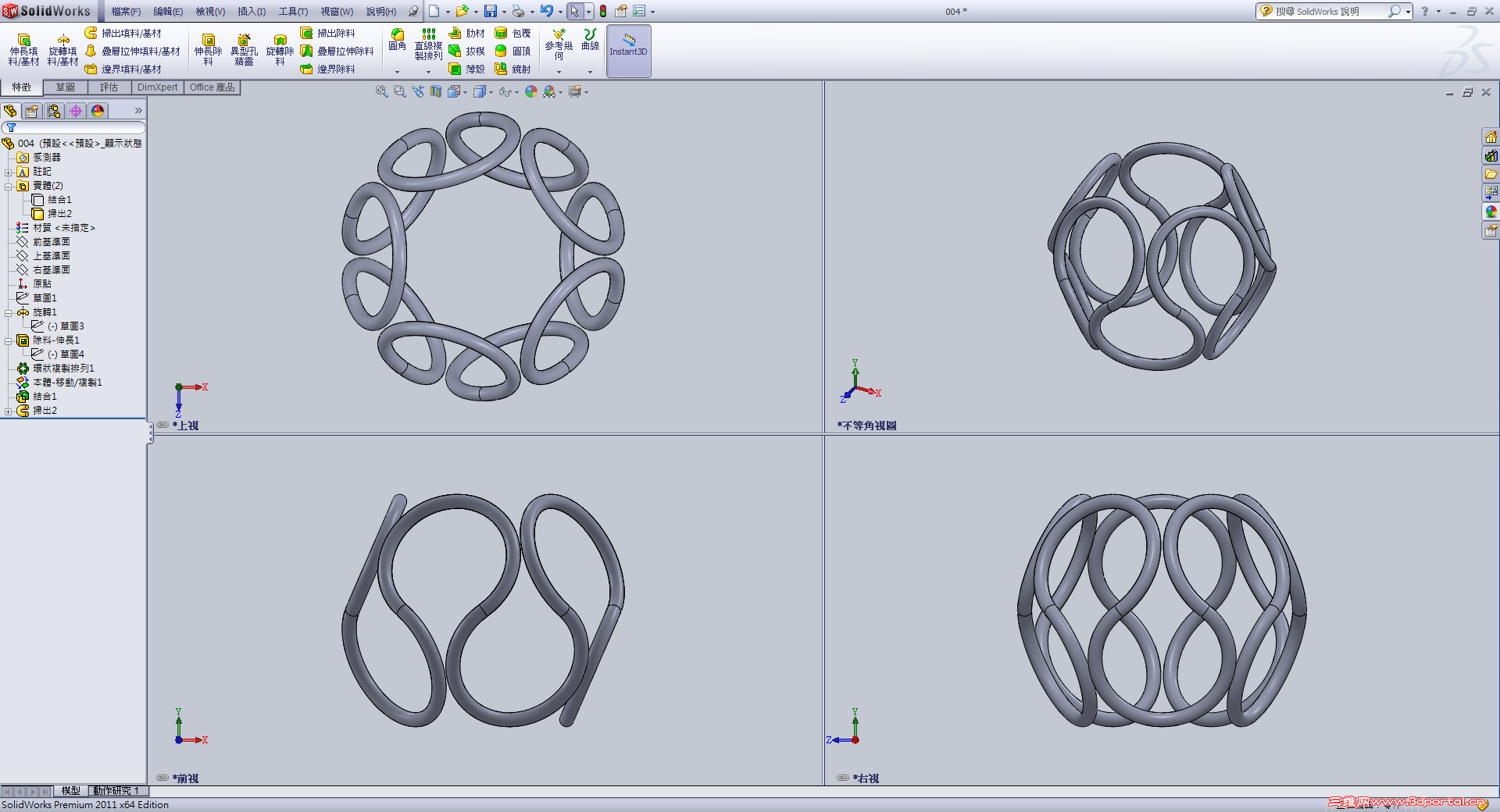Switch to the 評估 tab
This screenshot has width=1500, height=812.
109,87
